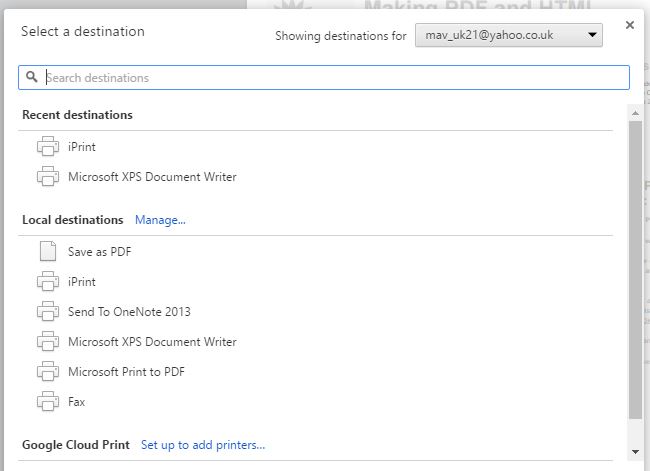Click the scrollbar up arrow
The width and height of the screenshot is (650, 471).
[x=635, y=113]
